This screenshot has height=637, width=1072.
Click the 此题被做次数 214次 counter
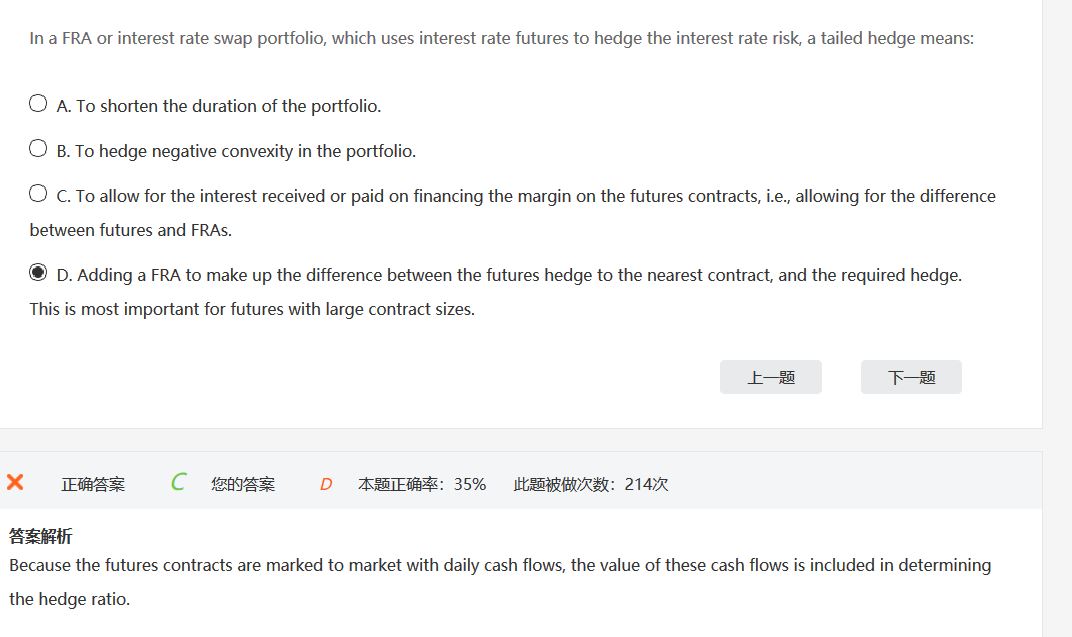[591, 484]
